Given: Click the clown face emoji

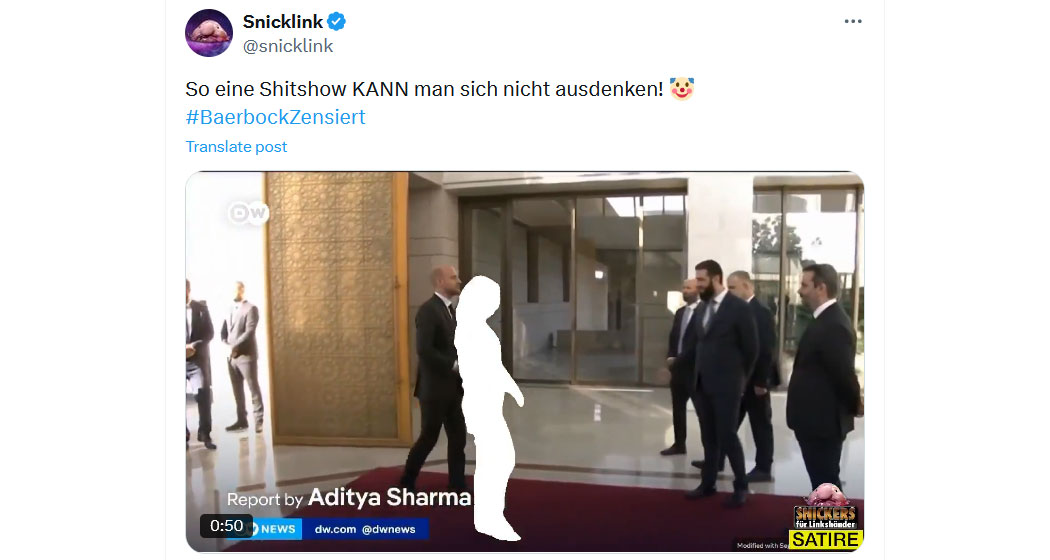Looking at the screenshot, I should click(x=682, y=88).
